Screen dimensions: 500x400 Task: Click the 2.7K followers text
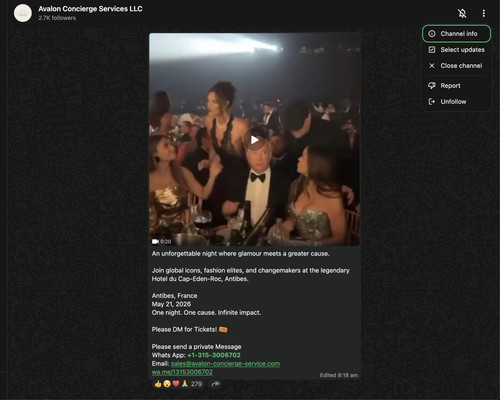click(x=57, y=18)
